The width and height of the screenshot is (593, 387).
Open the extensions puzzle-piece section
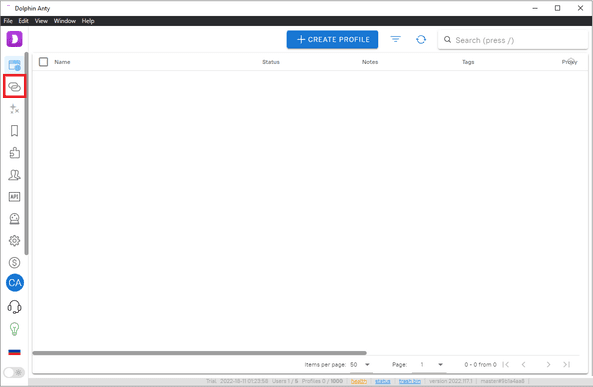point(14,153)
